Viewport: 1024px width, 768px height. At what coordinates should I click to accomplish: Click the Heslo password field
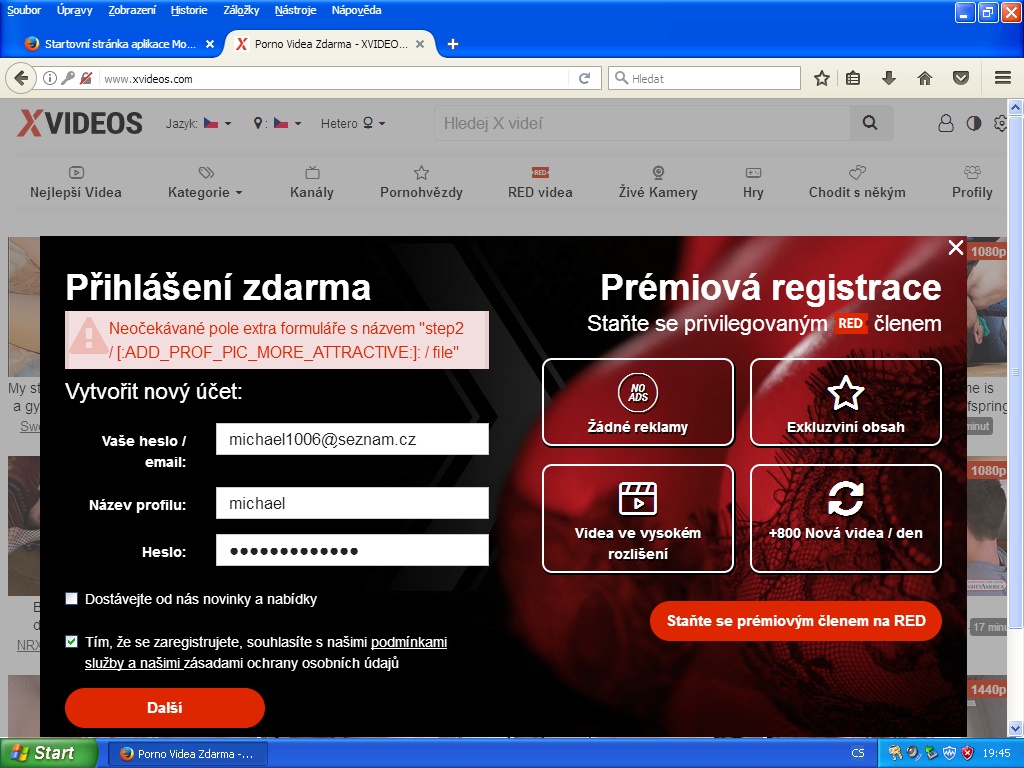[x=352, y=550]
